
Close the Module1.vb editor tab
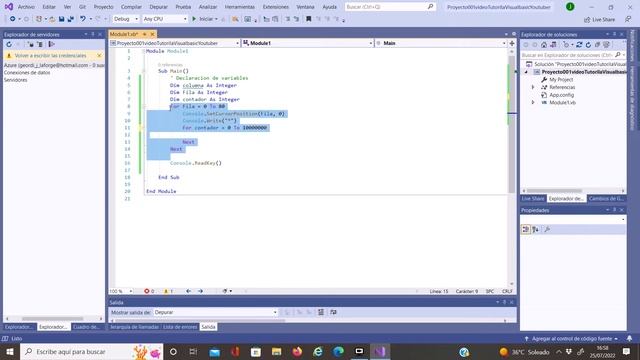click(152, 34)
